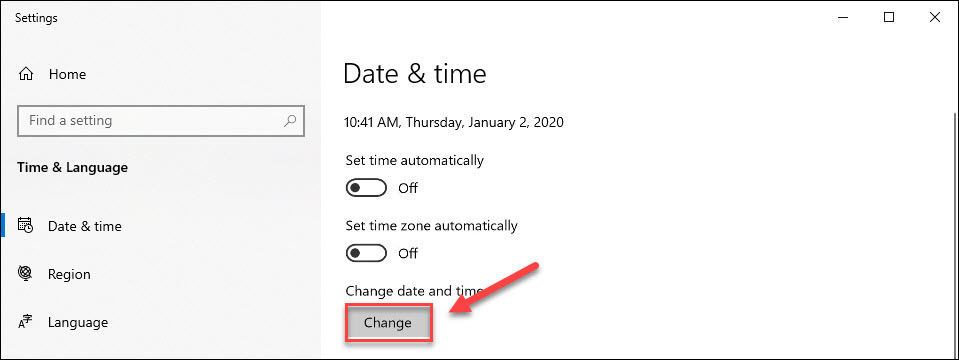959x360 pixels.
Task: Click the Find a setting search box
Action: point(161,120)
